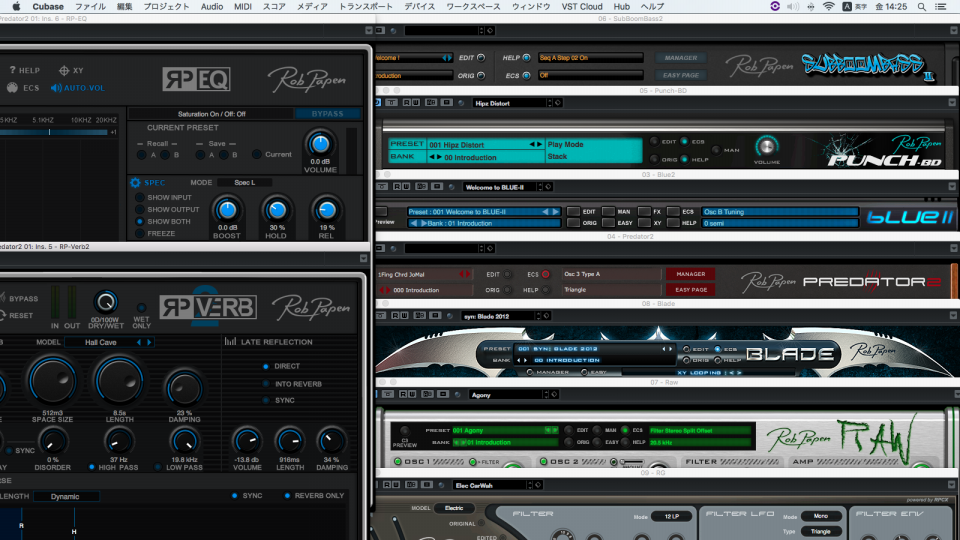
Task: Select SHOW INPUT radio in RP-EQ
Action: pos(140,198)
